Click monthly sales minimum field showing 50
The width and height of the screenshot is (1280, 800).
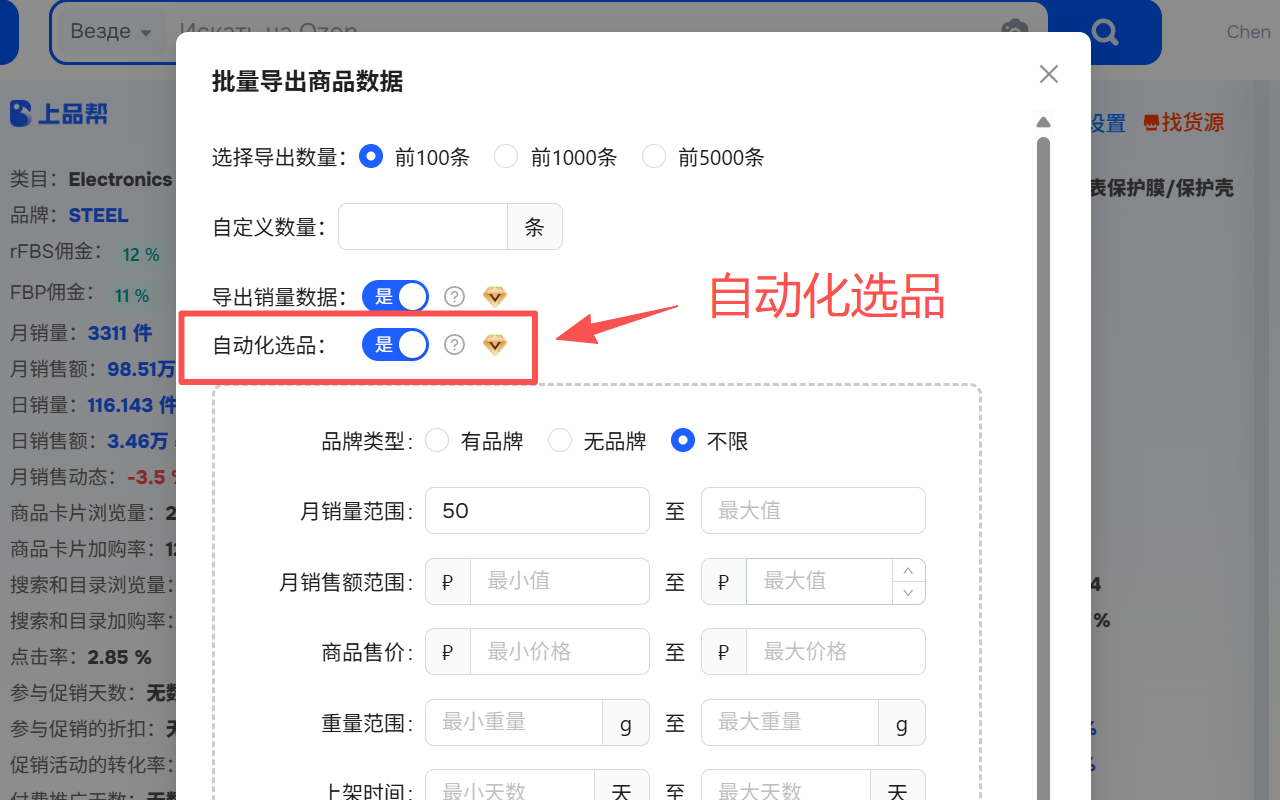[537, 511]
